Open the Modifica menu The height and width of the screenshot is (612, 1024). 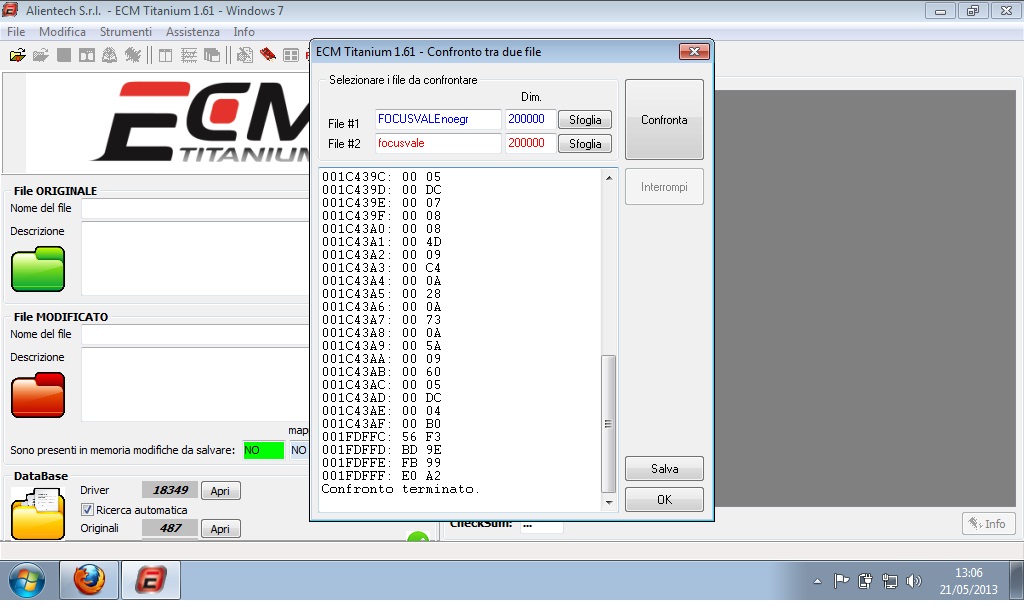62,31
